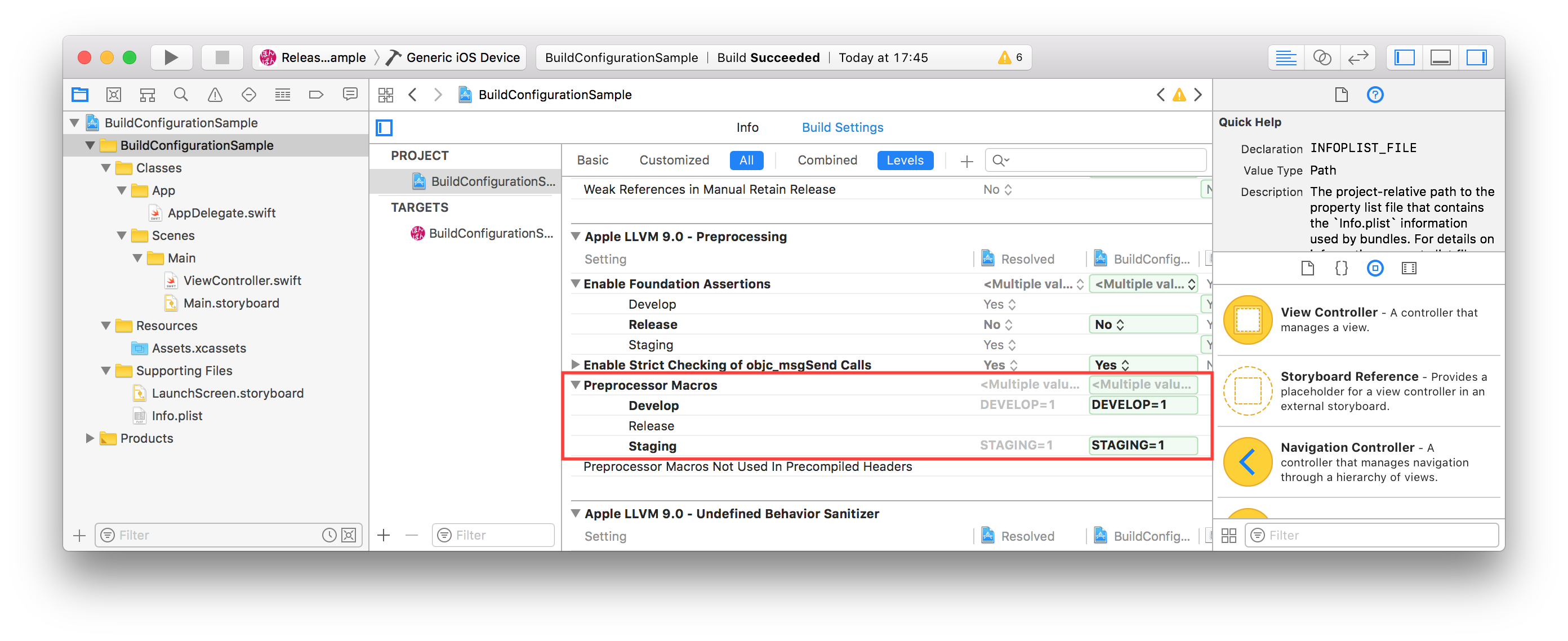This screenshot has height=641, width=1568.
Task: Add a build setting with the plus button
Action: [966, 161]
